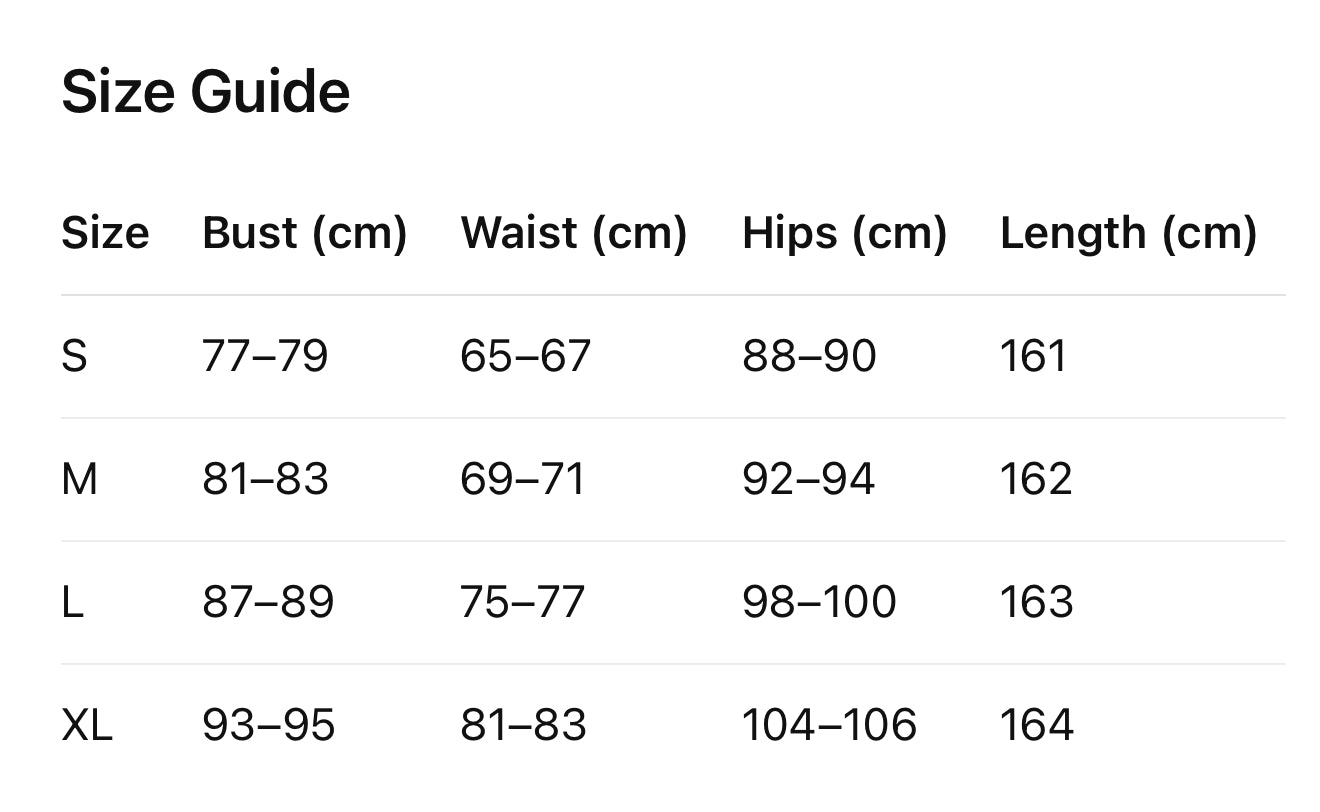Click the L size row label
1320x812 pixels.
[x=72, y=602]
